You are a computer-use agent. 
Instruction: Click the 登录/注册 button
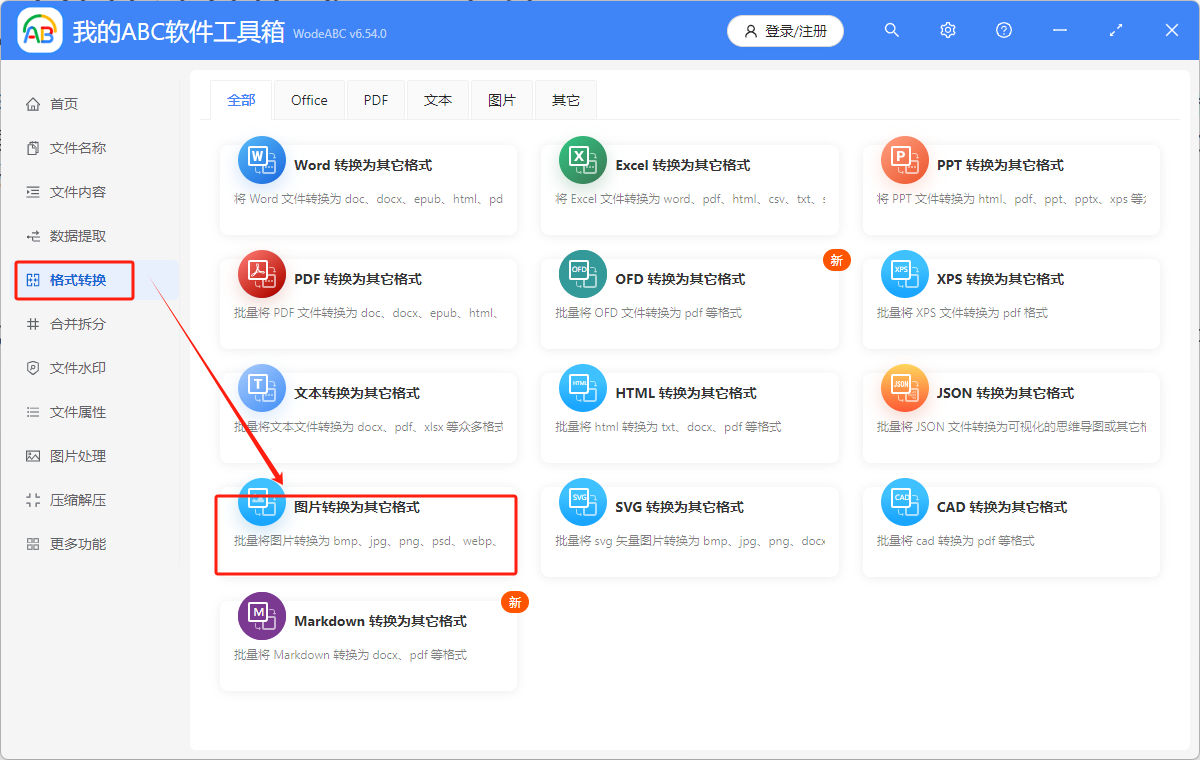click(785, 31)
